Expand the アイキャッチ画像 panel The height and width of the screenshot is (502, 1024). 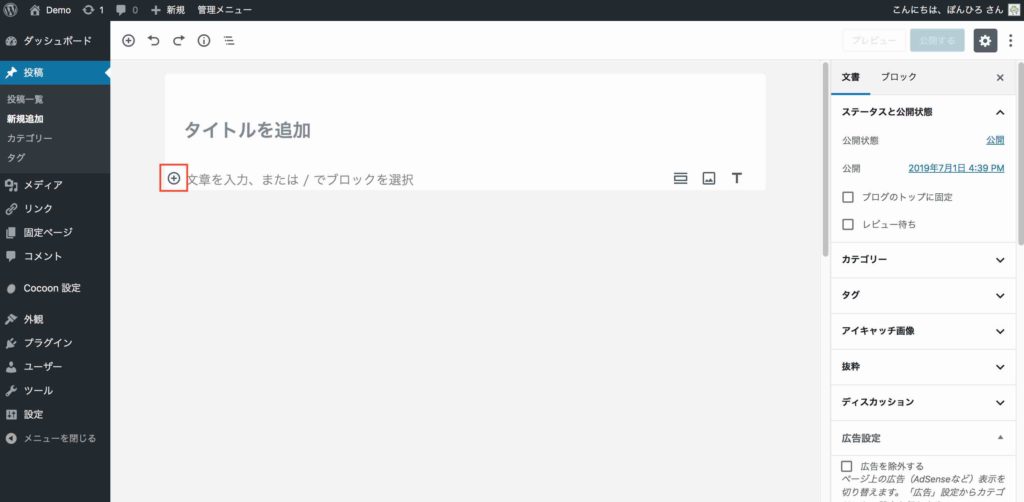pos(924,331)
